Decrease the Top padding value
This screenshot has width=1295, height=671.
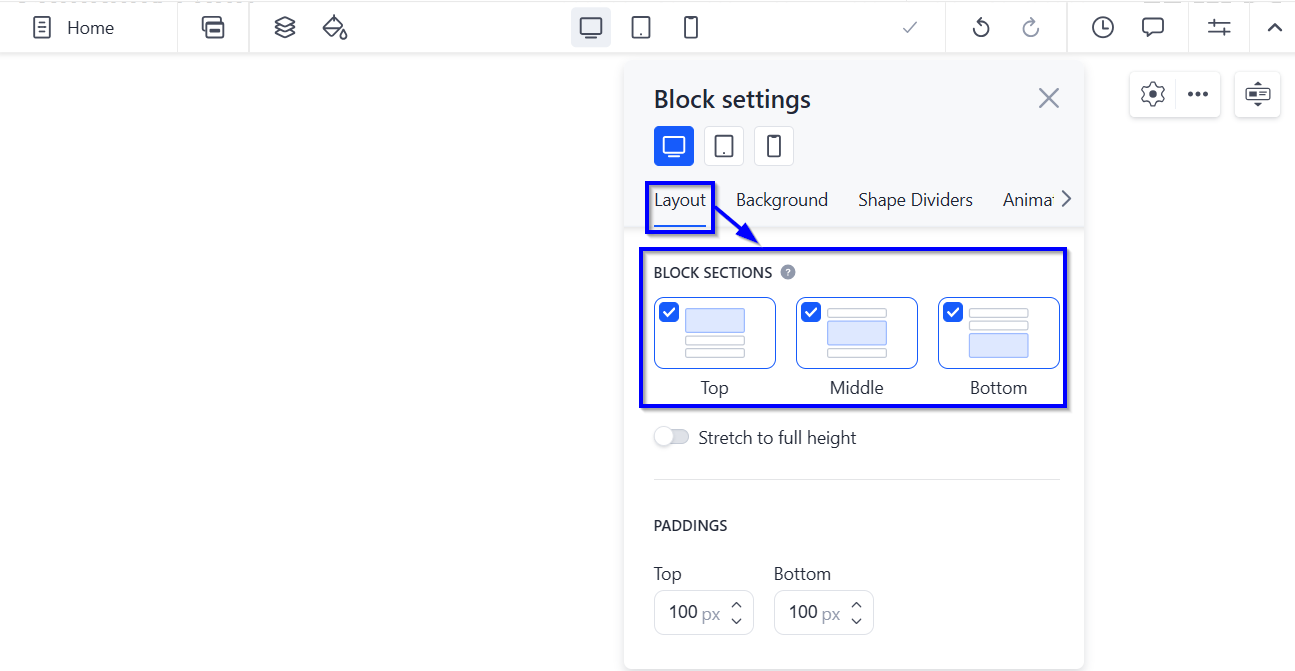point(737,620)
